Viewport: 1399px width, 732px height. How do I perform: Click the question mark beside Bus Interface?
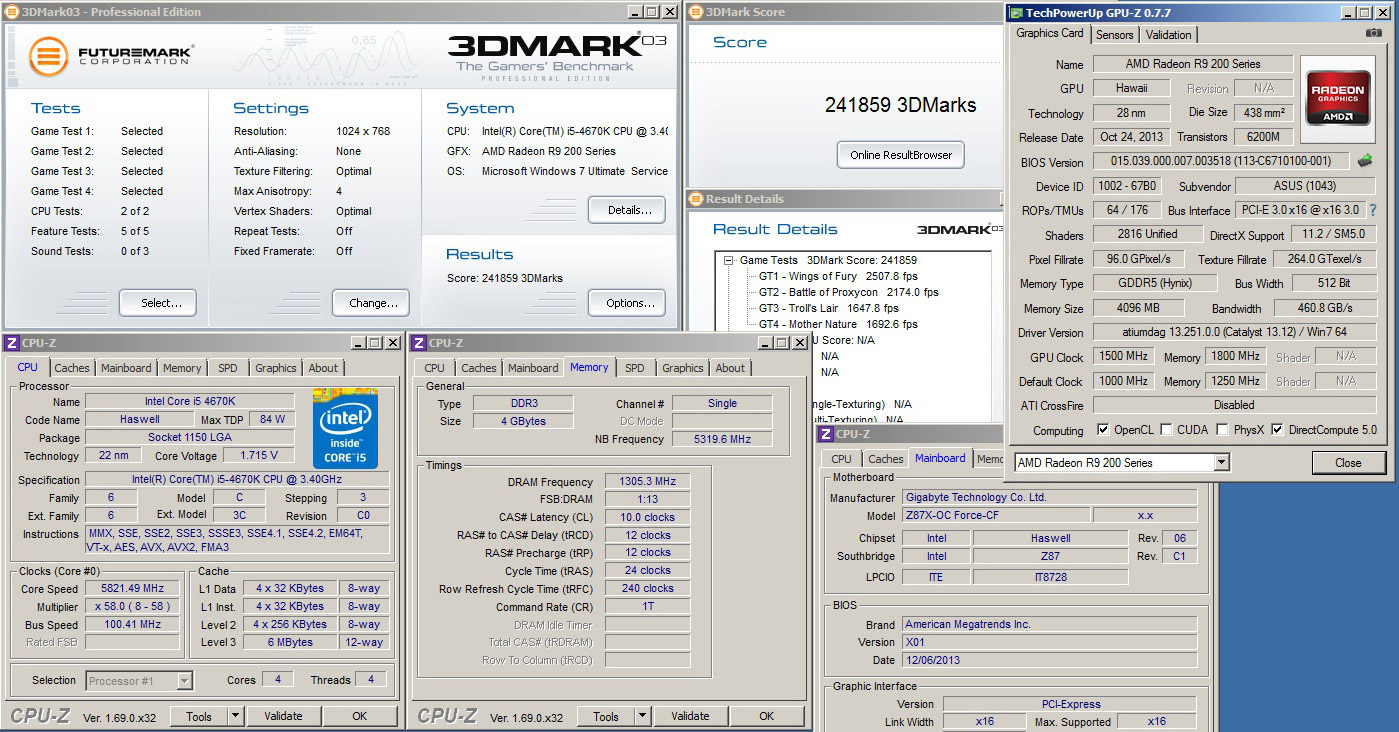pyautogui.click(x=1373, y=210)
